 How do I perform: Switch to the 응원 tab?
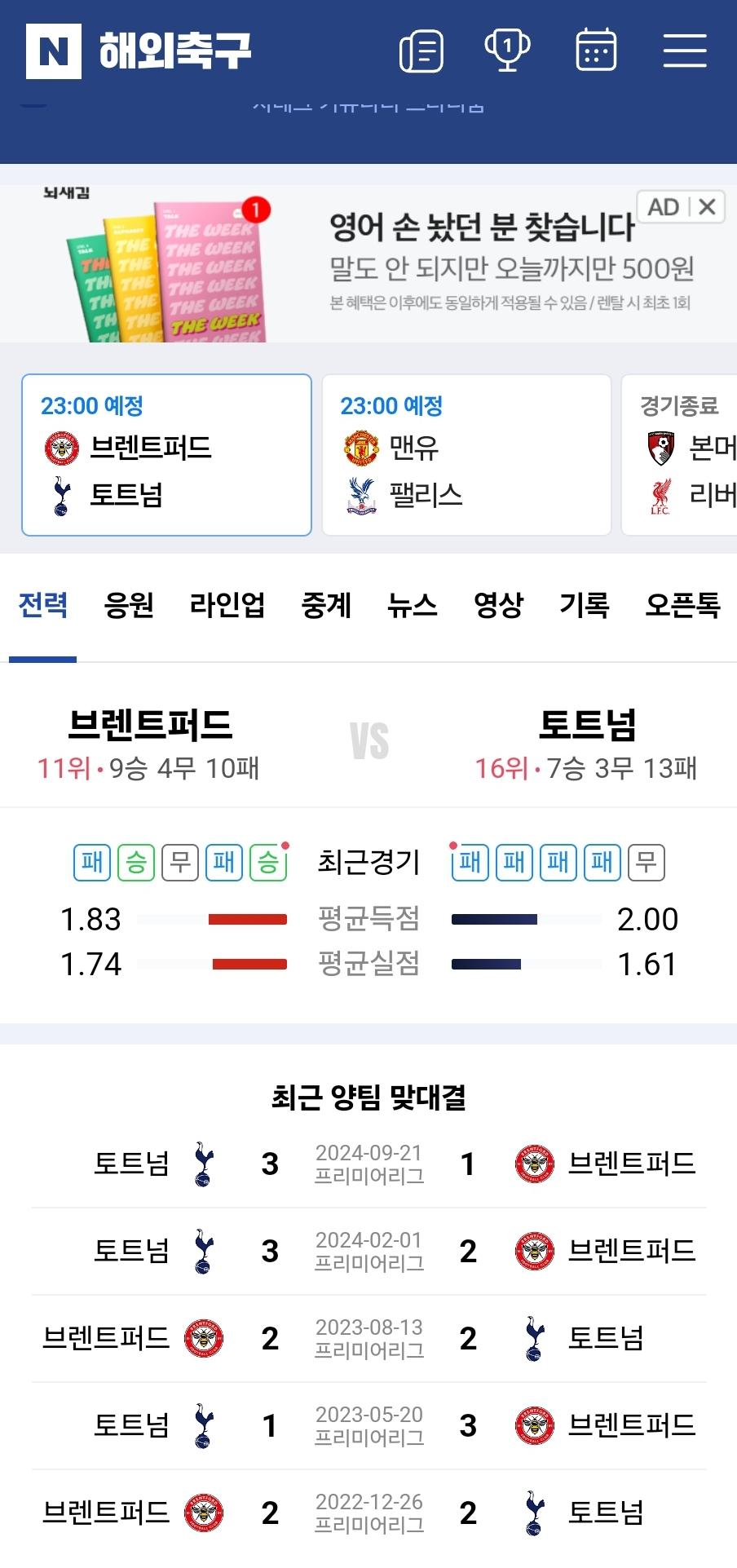(x=129, y=605)
